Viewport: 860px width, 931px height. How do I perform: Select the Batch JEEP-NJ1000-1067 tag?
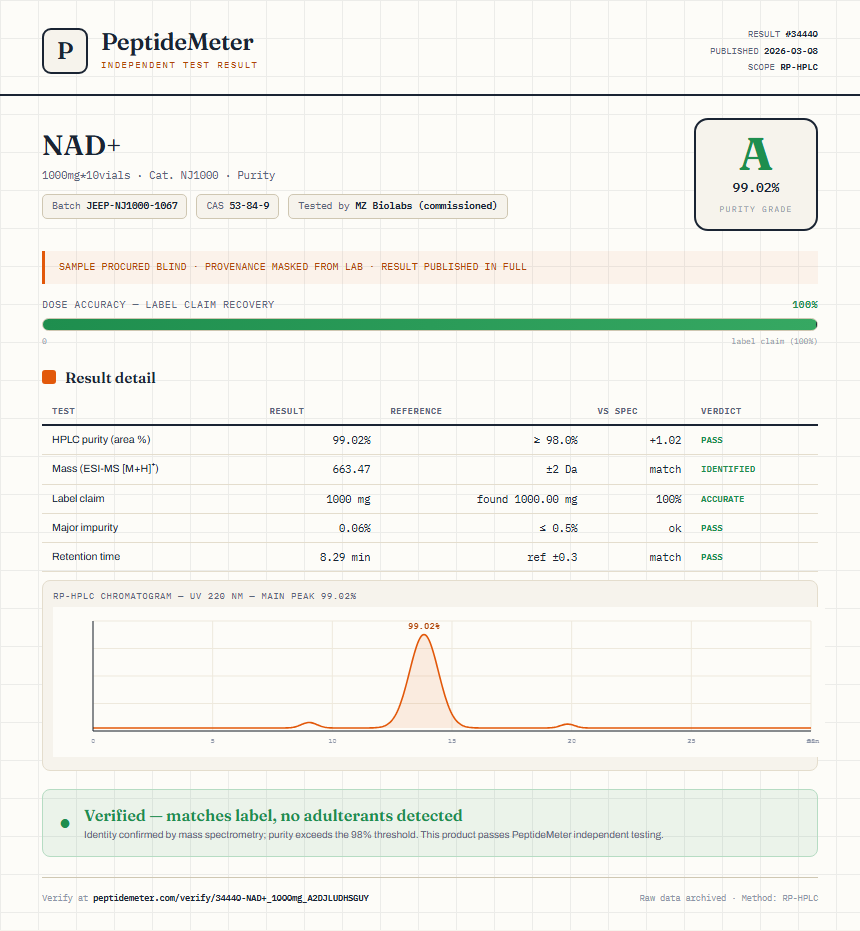tap(115, 206)
